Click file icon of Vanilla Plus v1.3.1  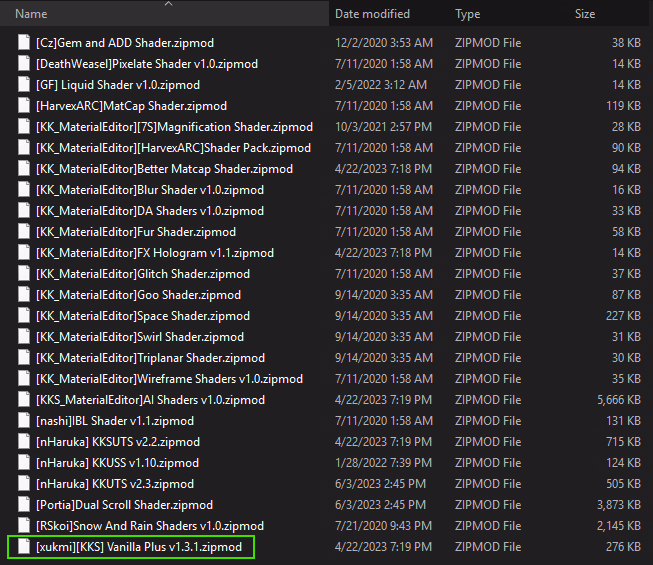25,547
